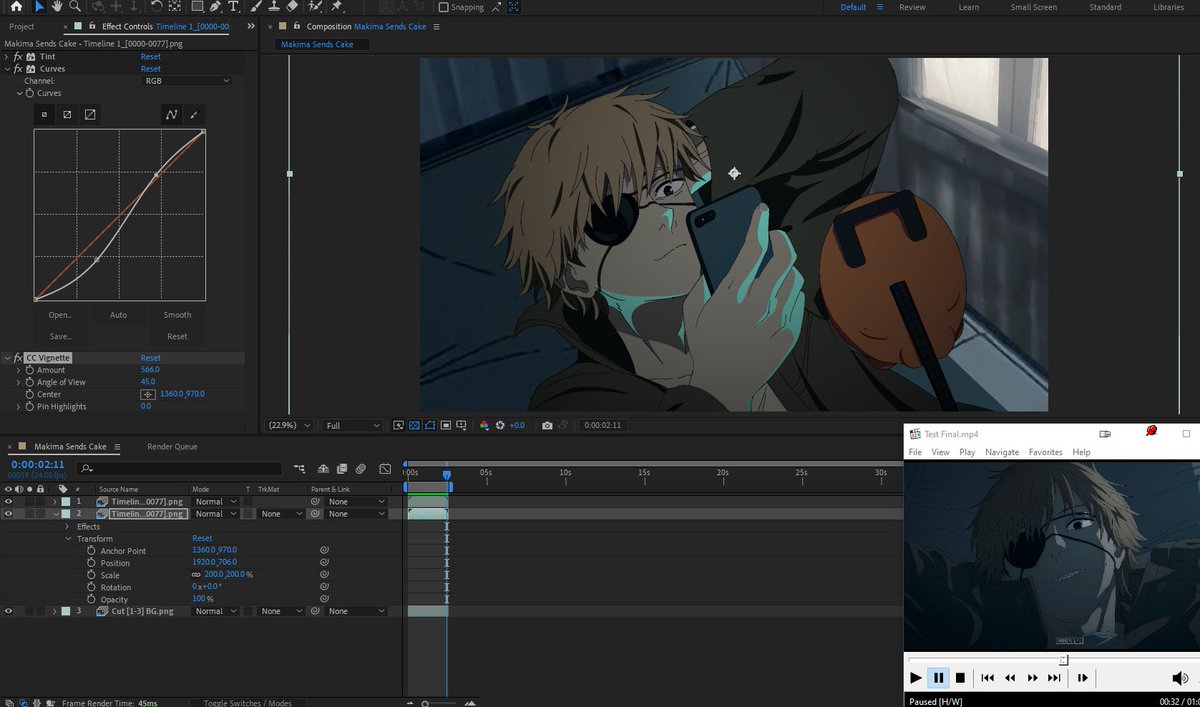The image size is (1200, 707).
Task: Select the Rotation tool
Action: (157, 6)
